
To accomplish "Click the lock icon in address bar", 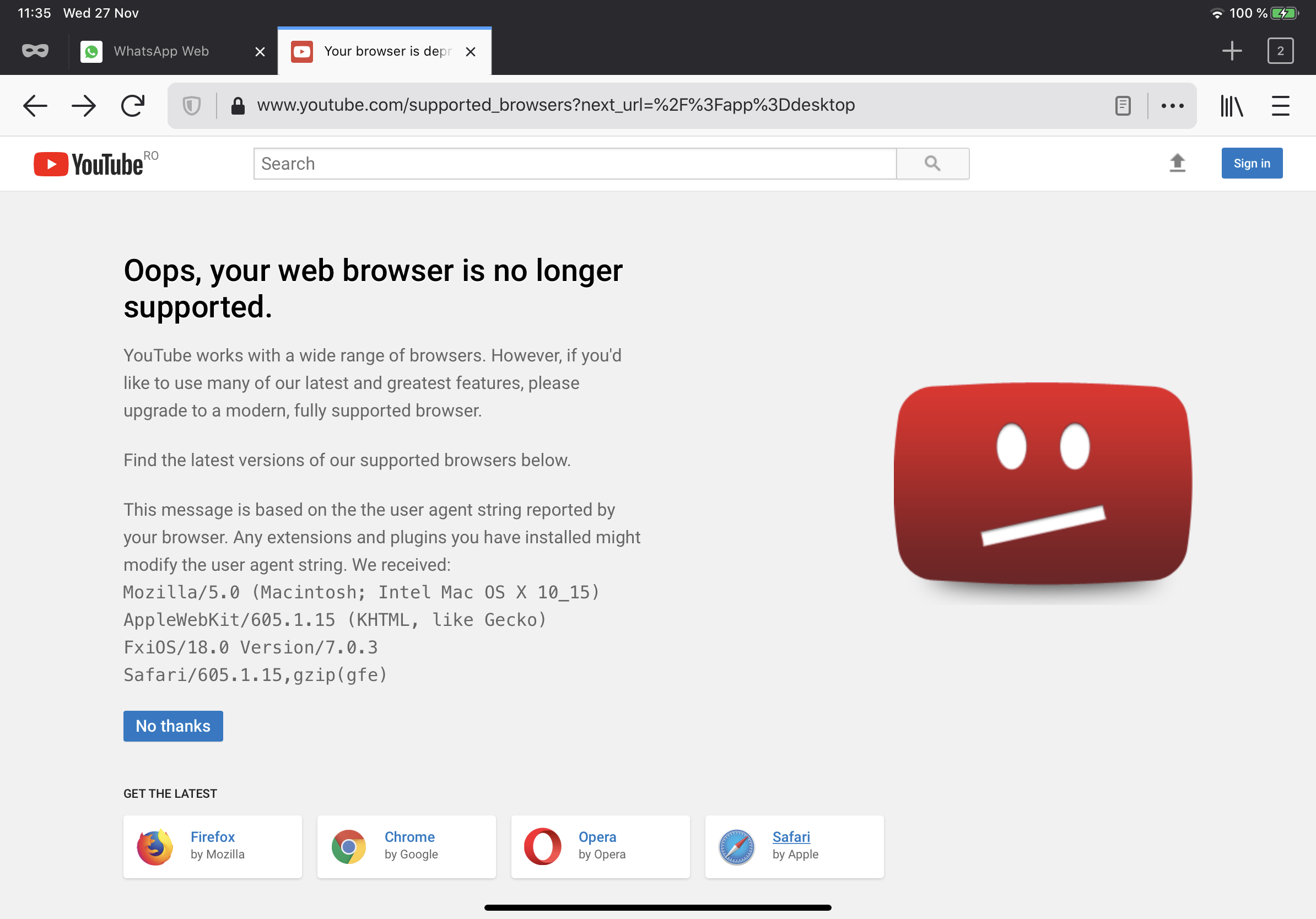I will pos(238,105).
